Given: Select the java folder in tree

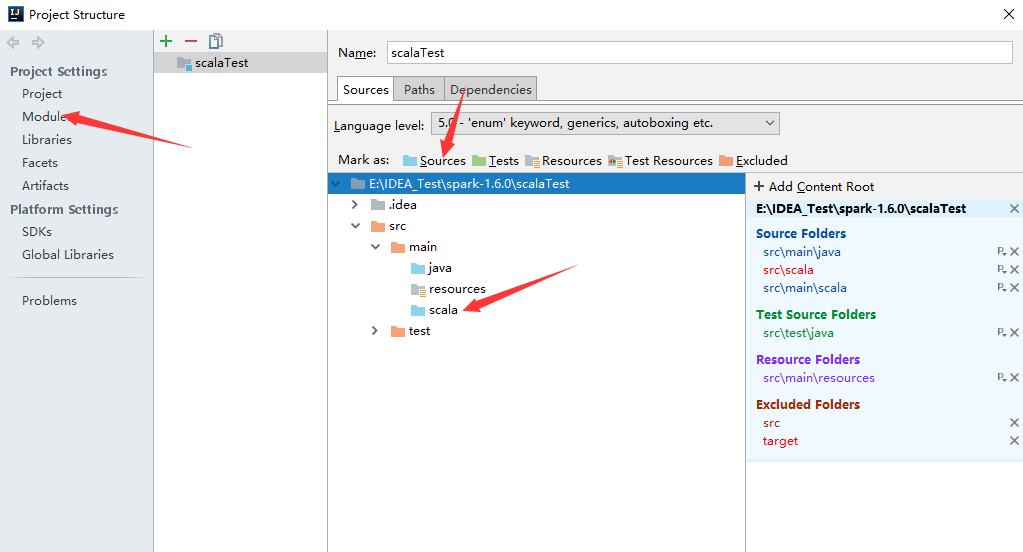Looking at the screenshot, I should 431,268.
